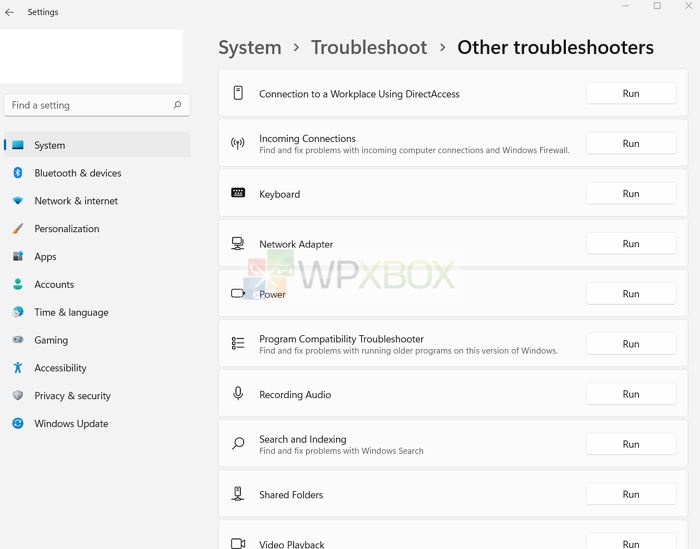
Task: Run the DirectAccess connection troubleshooter
Action: pyautogui.click(x=631, y=93)
